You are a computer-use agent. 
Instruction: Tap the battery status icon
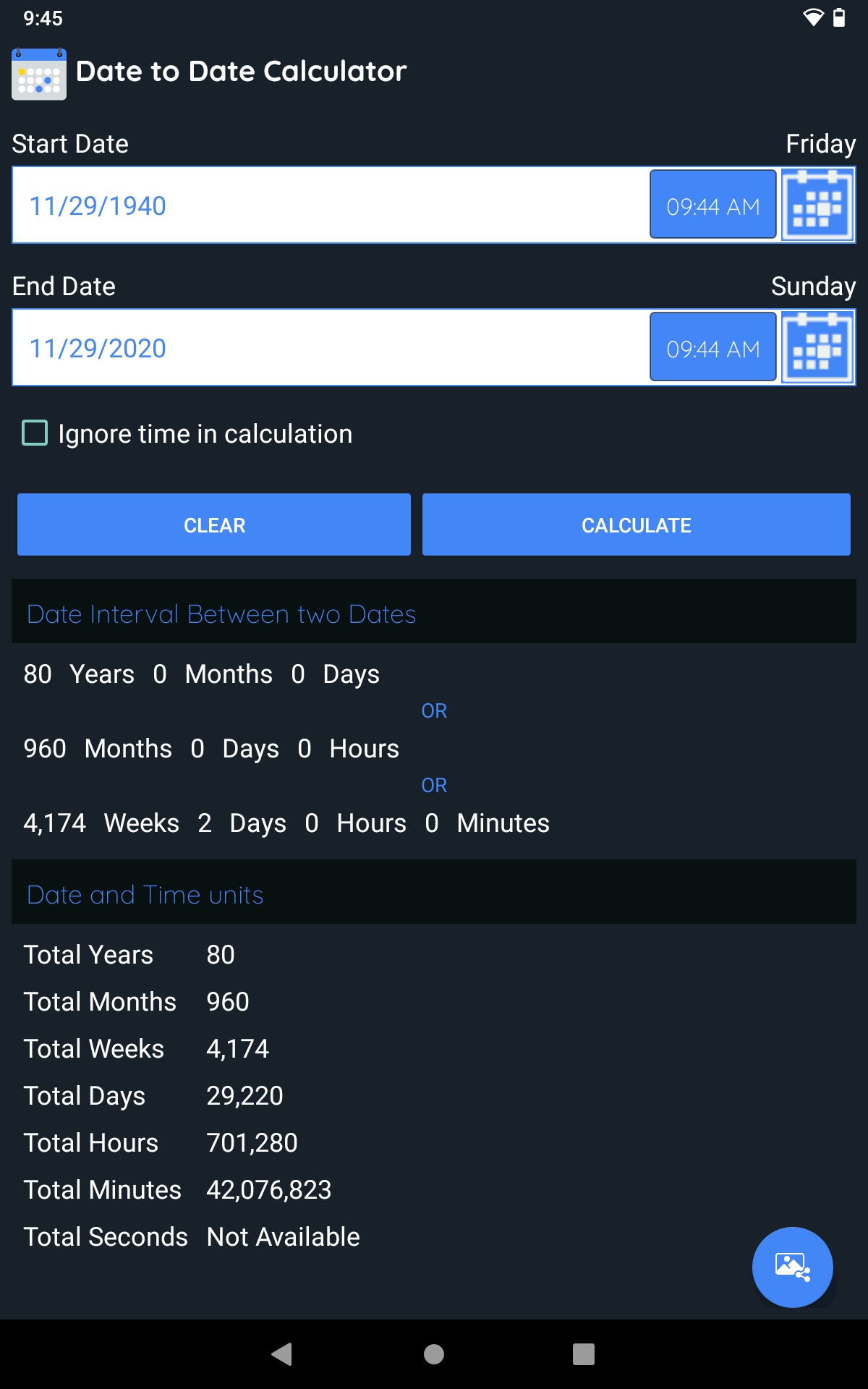[x=839, y=17]
